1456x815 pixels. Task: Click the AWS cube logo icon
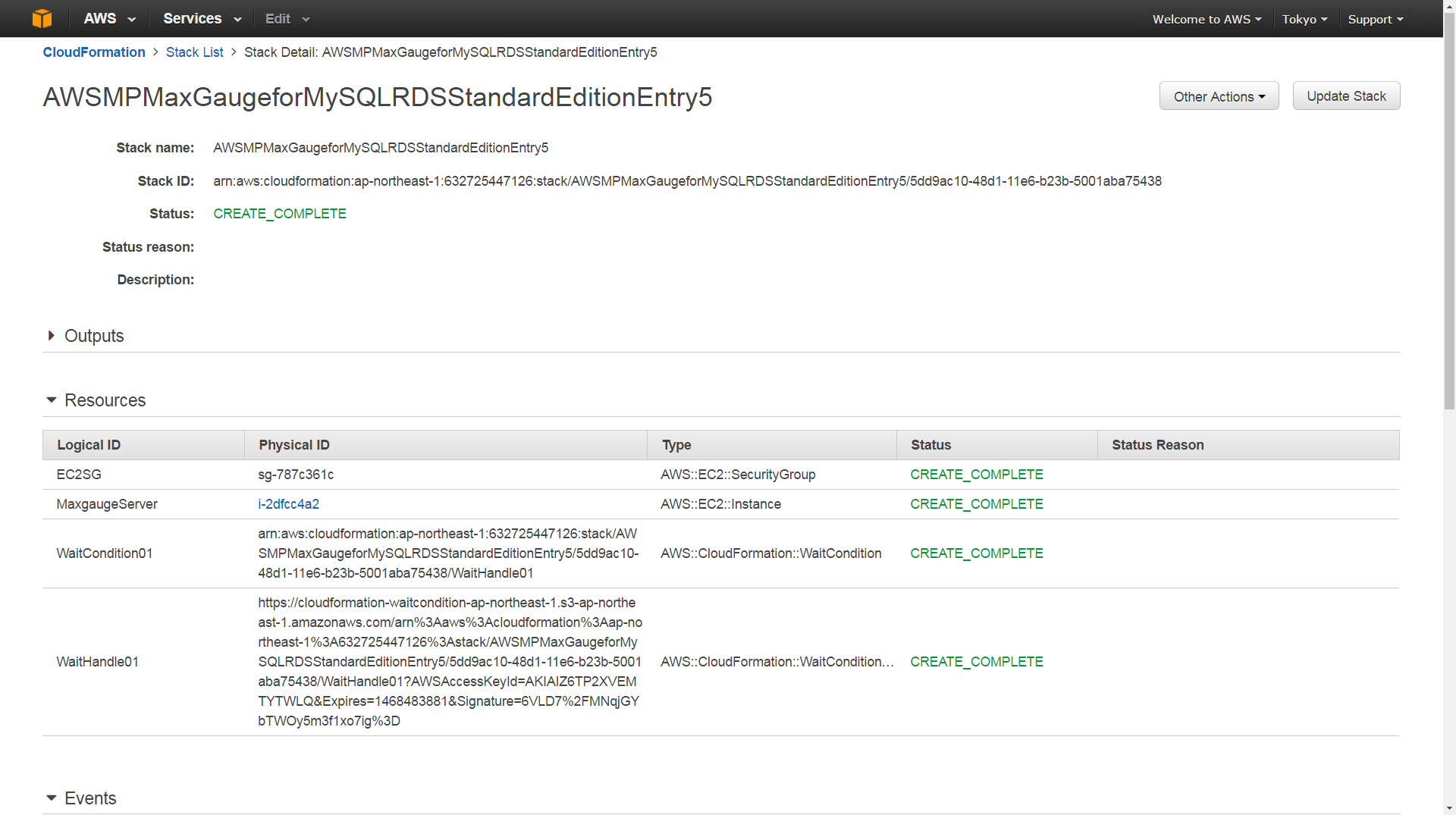click(42, 18)
